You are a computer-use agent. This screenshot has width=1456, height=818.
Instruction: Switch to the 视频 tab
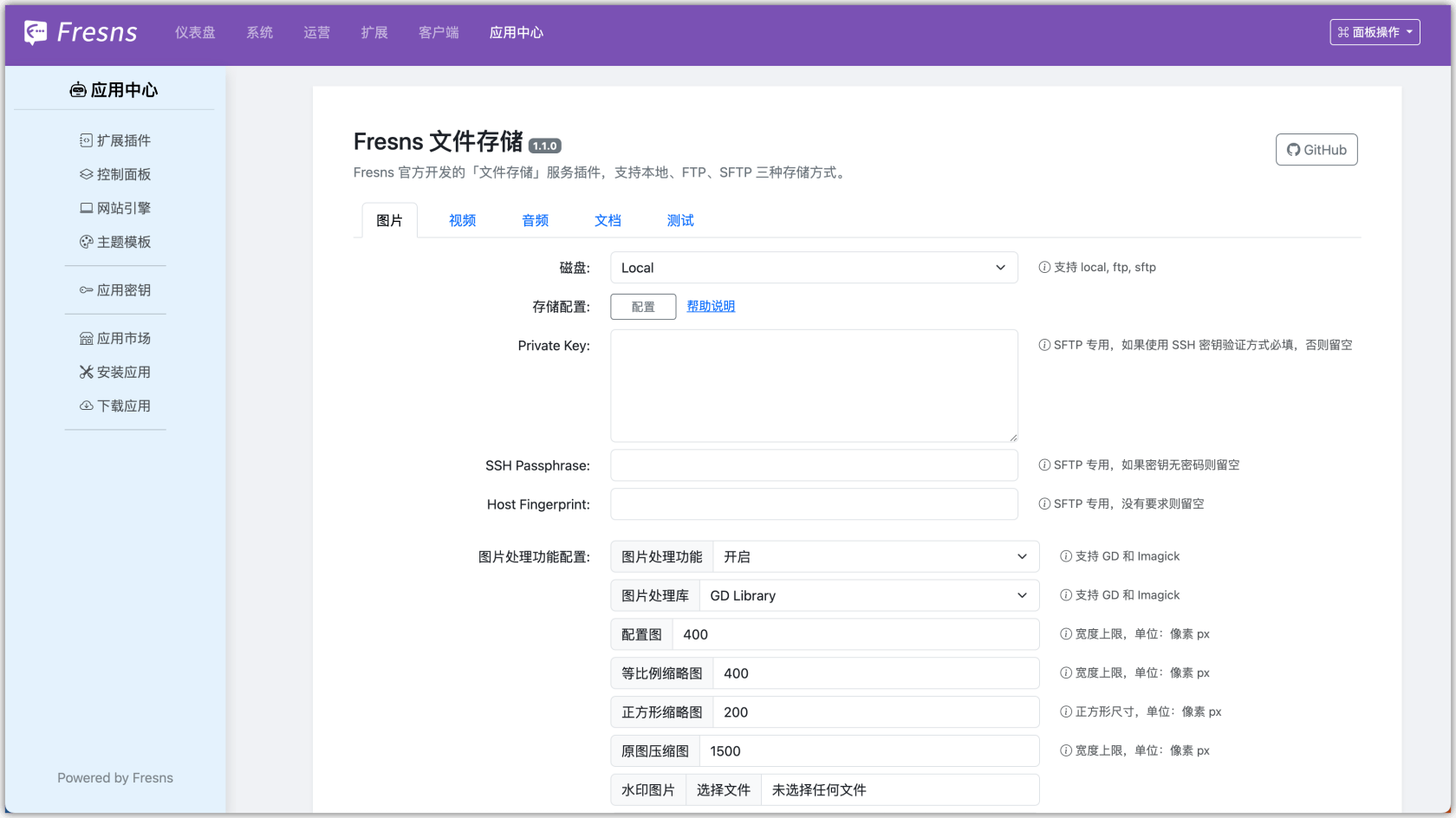(462, 220)
